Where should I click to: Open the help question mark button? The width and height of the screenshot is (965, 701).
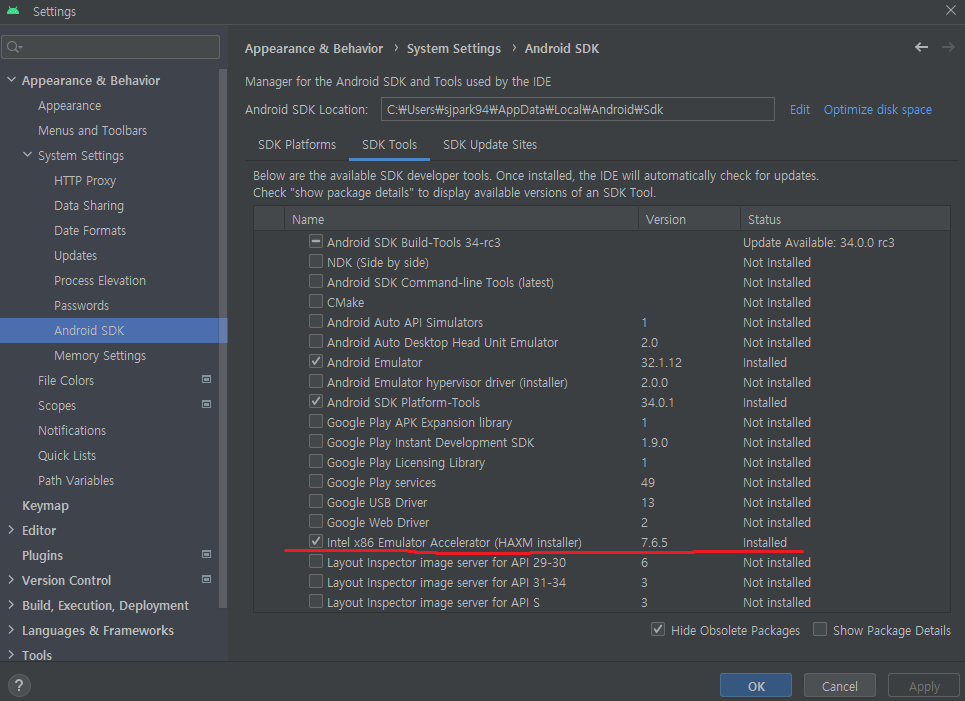[x=19, y=685]
